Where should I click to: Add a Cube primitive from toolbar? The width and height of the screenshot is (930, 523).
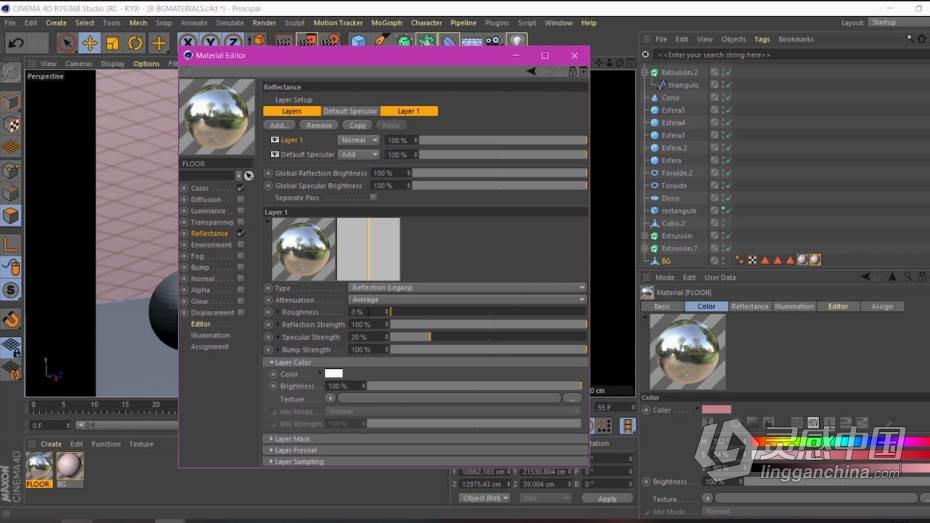pyautogui.click(x=358, y=41)
